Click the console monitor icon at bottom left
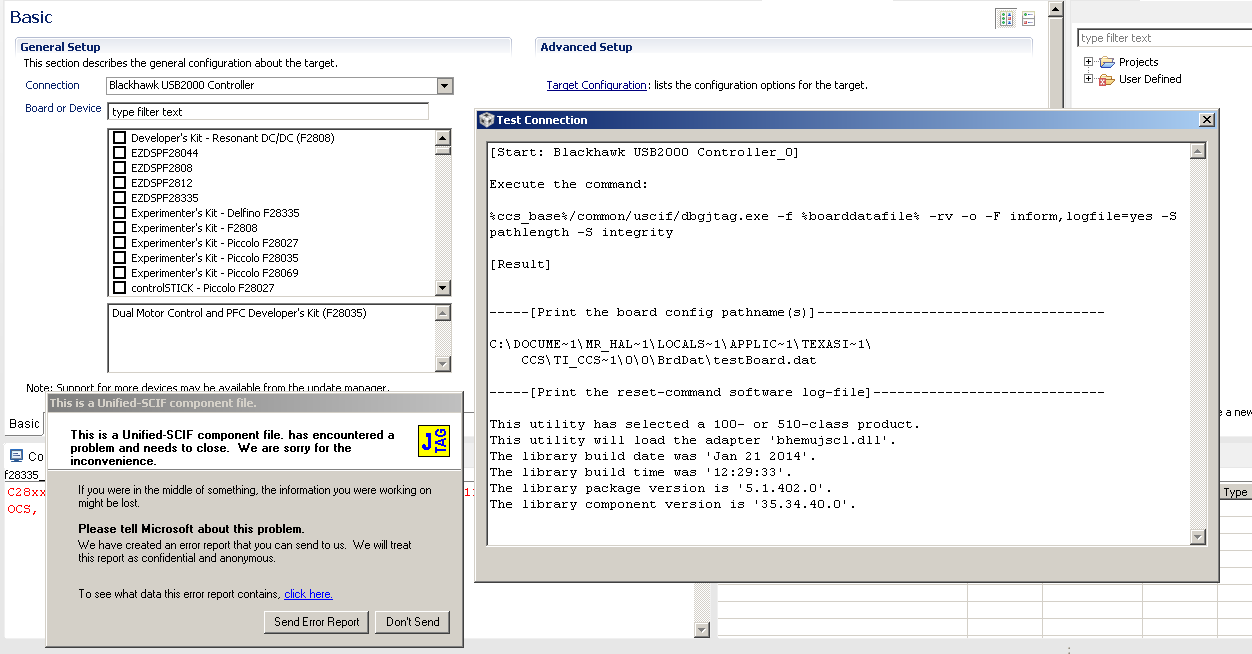Viewport: 1252px width, 654px height. [16, 456]
